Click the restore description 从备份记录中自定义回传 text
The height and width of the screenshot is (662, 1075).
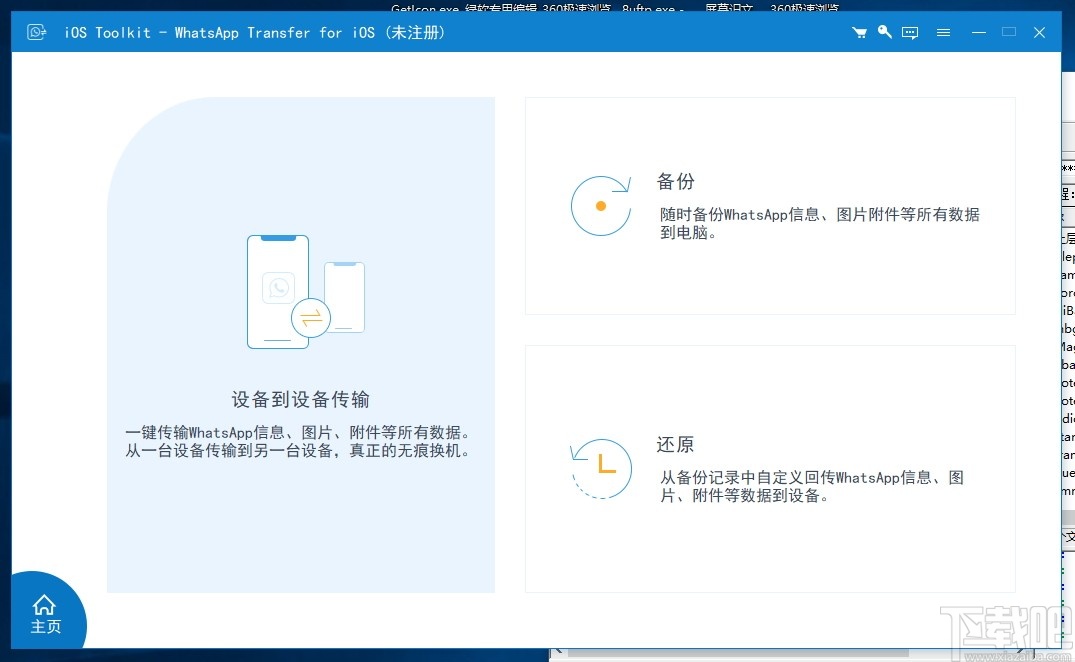point(812,487)
